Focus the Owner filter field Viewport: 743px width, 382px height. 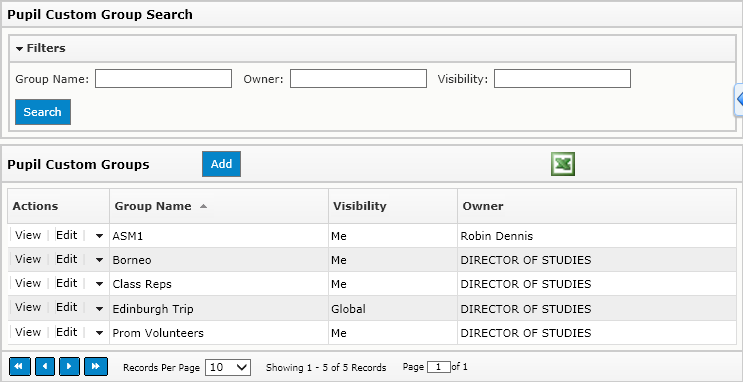tap(358, 79)
